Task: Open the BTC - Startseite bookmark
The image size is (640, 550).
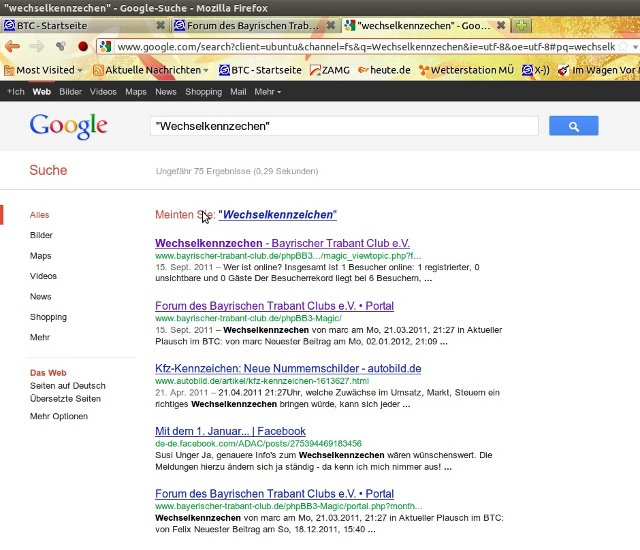Action: pyautogui.click(x=260, y=70)
